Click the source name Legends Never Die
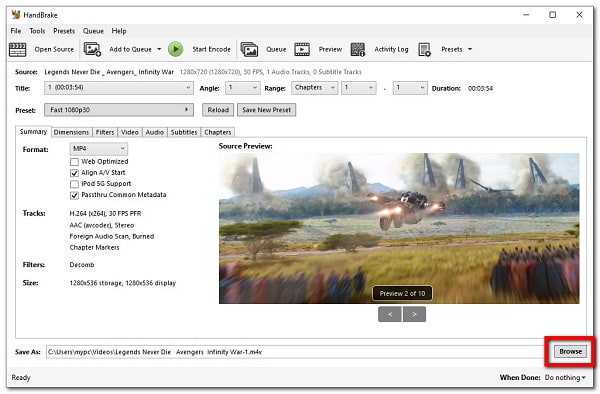This screenshot has width=600, height=394. 109,72
